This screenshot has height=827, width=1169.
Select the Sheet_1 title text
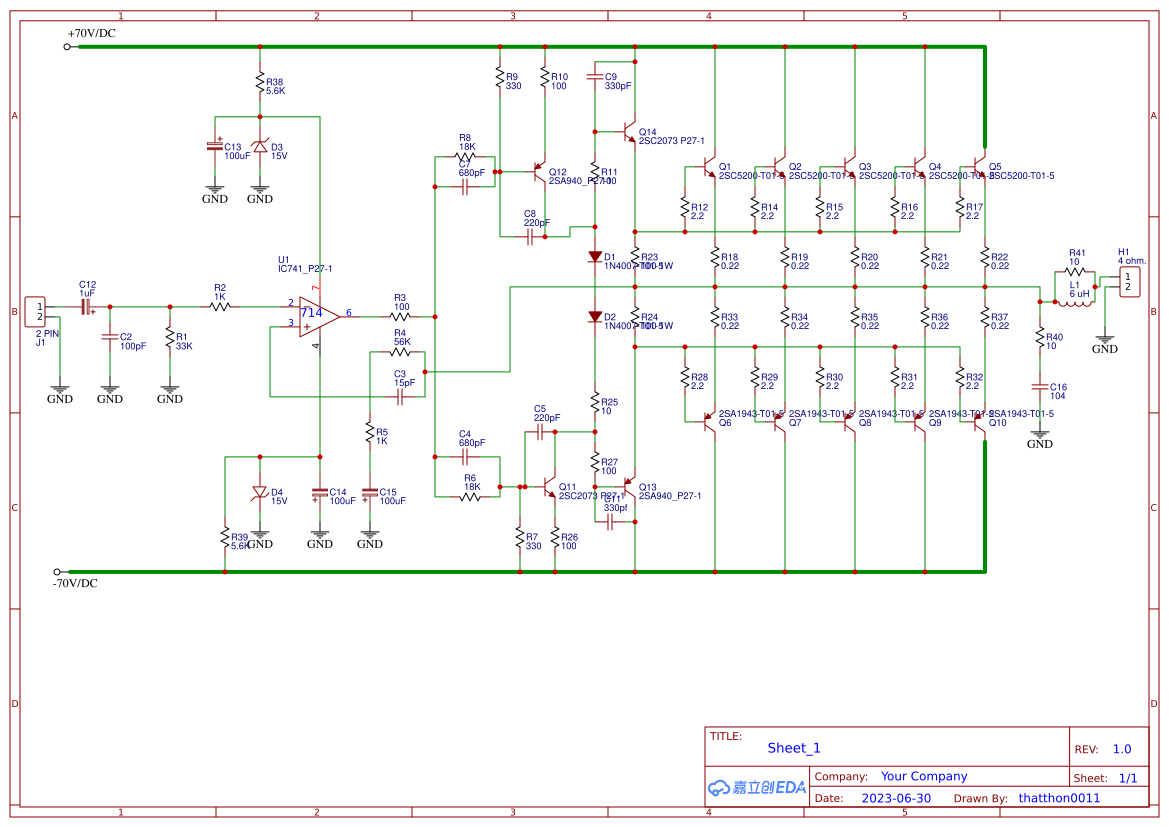pos(793,748)
